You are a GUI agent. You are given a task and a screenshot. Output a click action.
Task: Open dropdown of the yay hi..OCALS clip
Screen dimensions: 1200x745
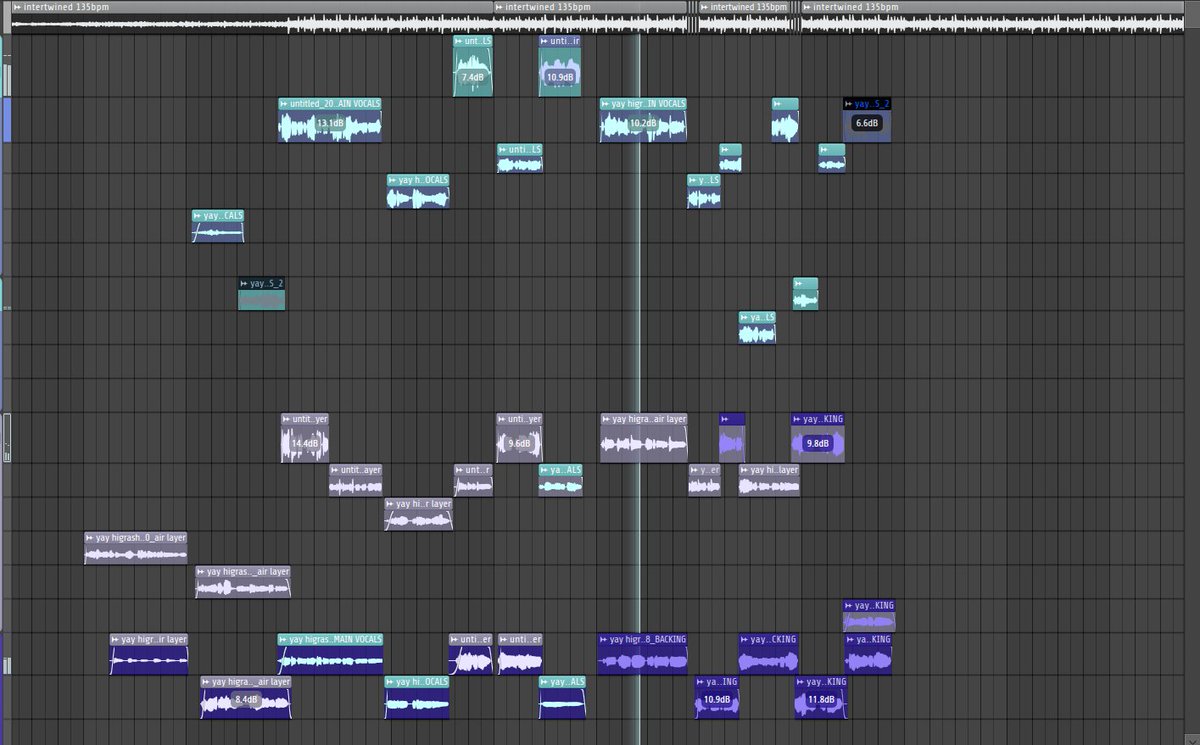pyautogui.click(x=391, y=682)
